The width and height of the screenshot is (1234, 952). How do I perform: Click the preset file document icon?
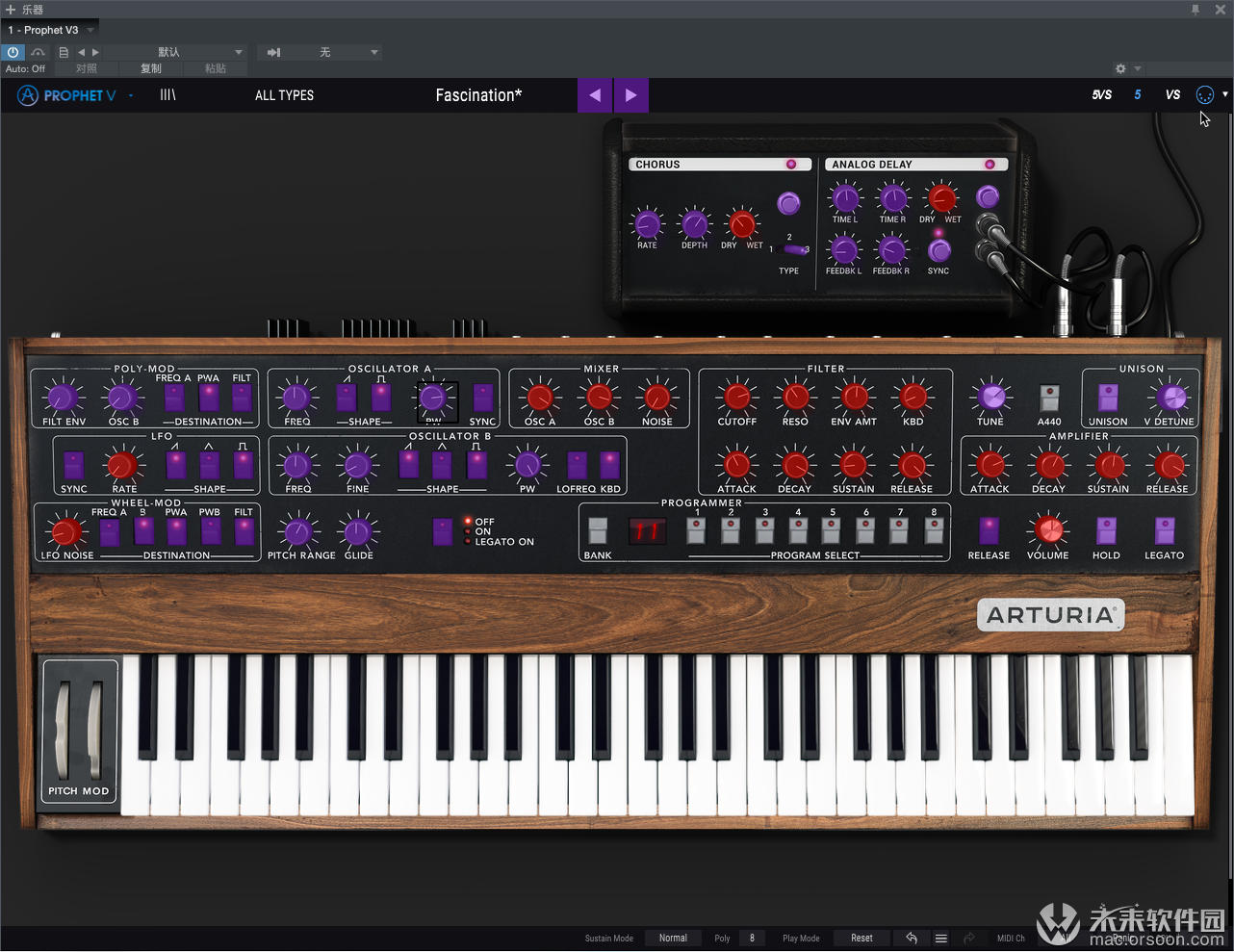point(64,52)
